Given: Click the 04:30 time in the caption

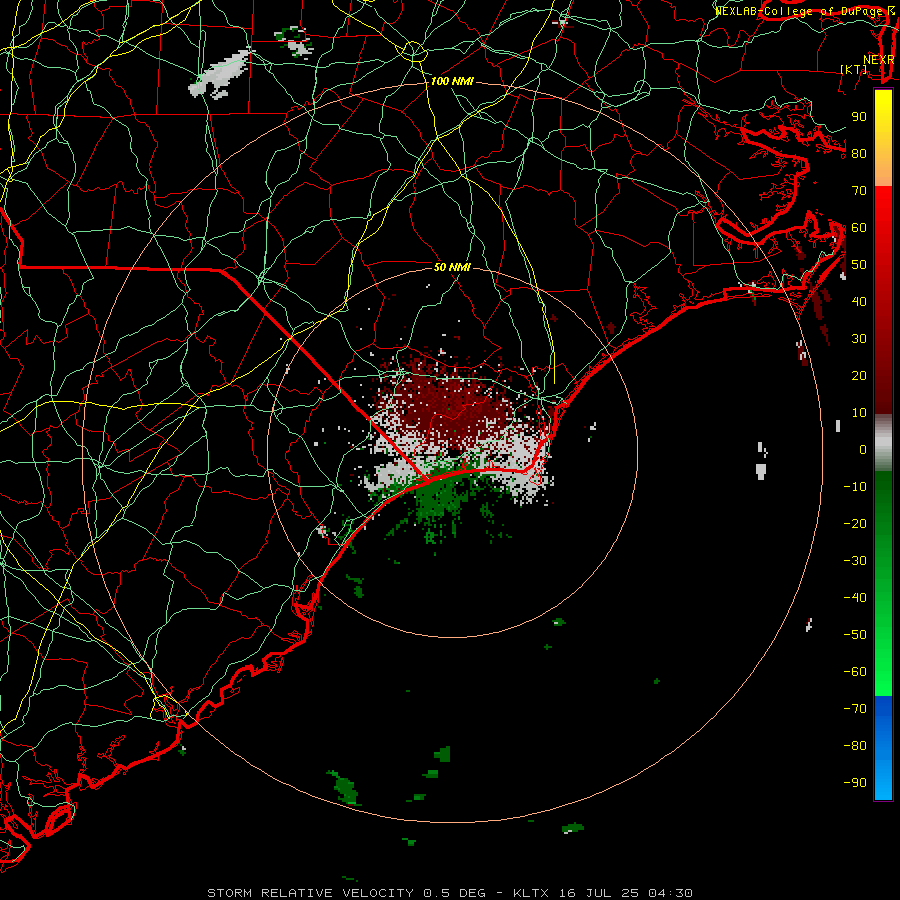Looking at the screenshot, I should pos(670,893).
